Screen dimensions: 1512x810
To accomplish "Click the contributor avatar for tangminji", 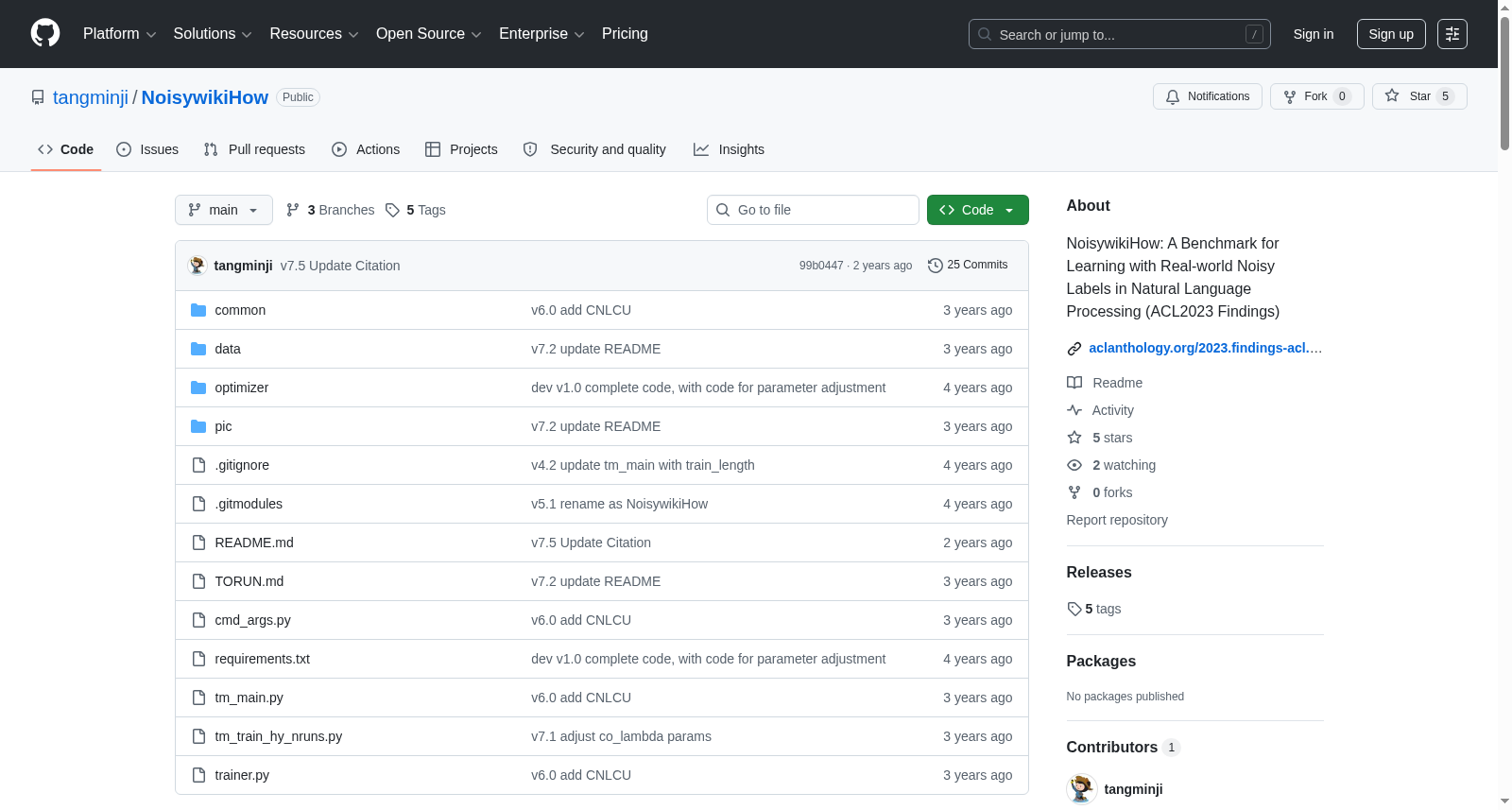I will coord(1082,789).
